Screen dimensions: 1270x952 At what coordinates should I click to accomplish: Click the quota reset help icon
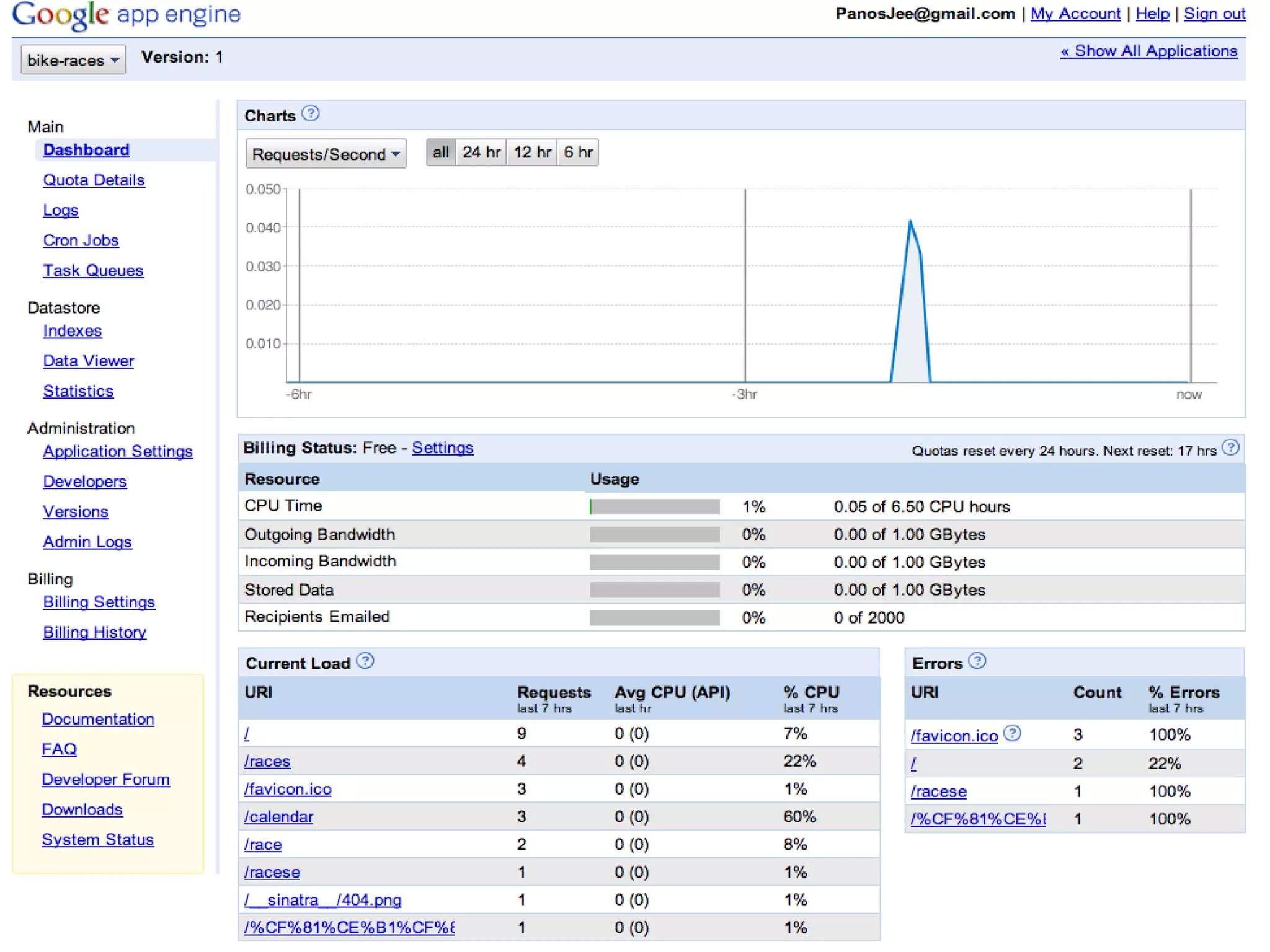click(x=1230, y=448)
